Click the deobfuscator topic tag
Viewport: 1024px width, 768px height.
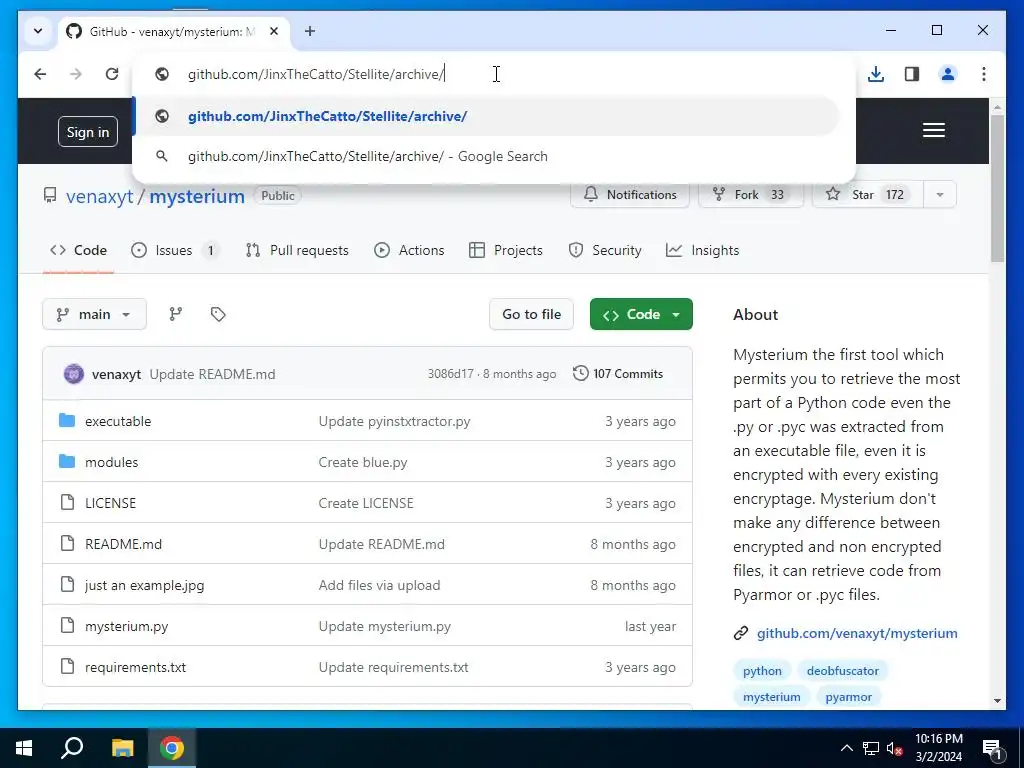coord(842,671)
